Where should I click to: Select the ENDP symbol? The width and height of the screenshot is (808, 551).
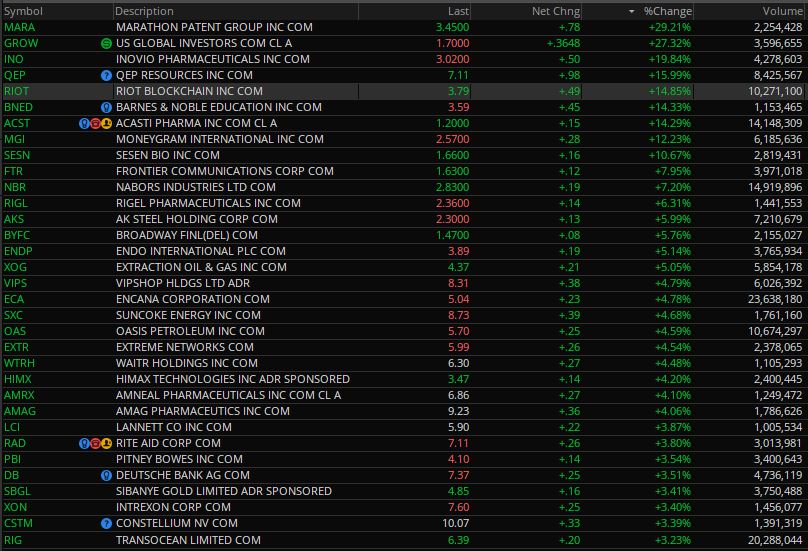tap(18, 251)
